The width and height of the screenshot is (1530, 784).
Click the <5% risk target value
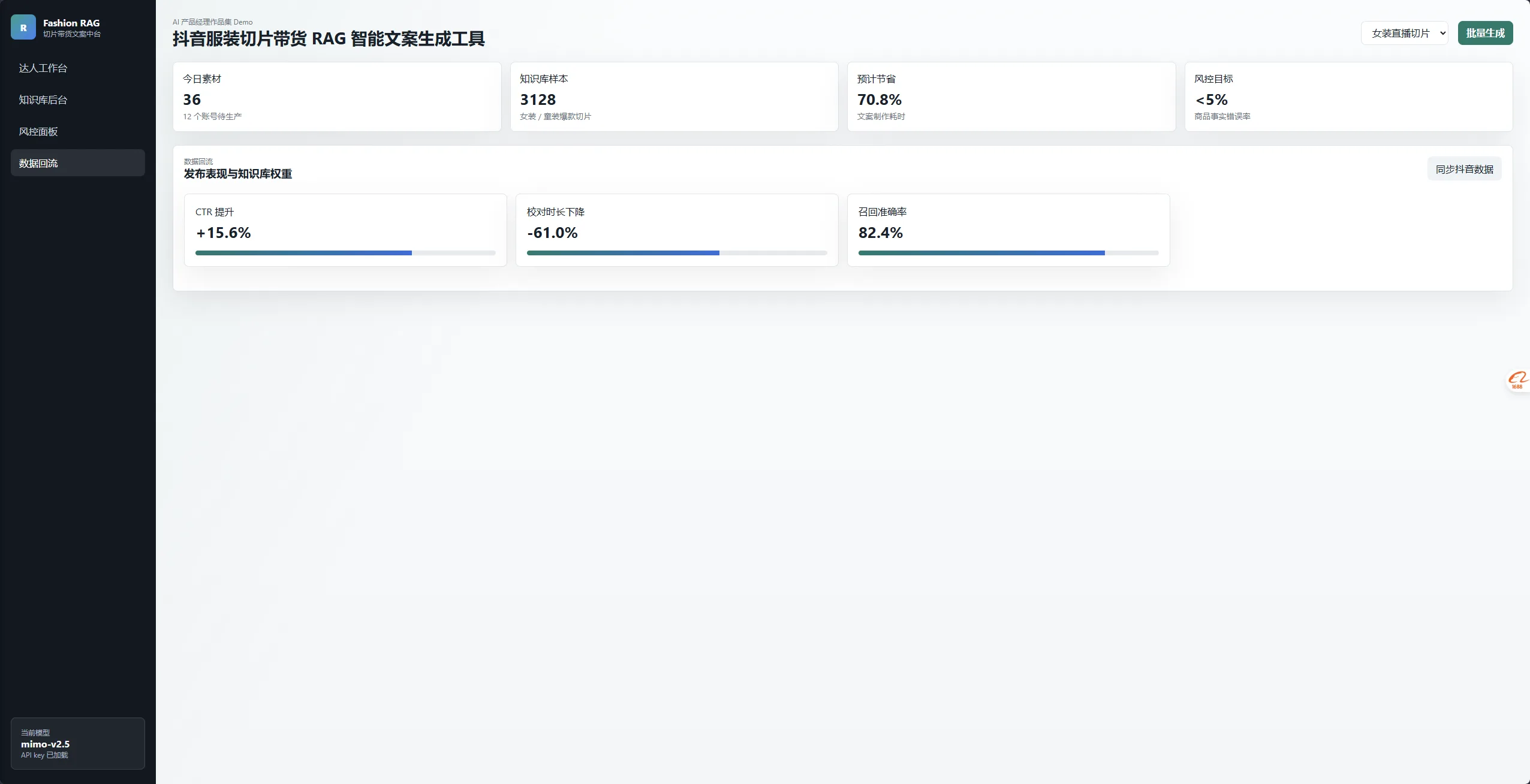pos(1211,99)
